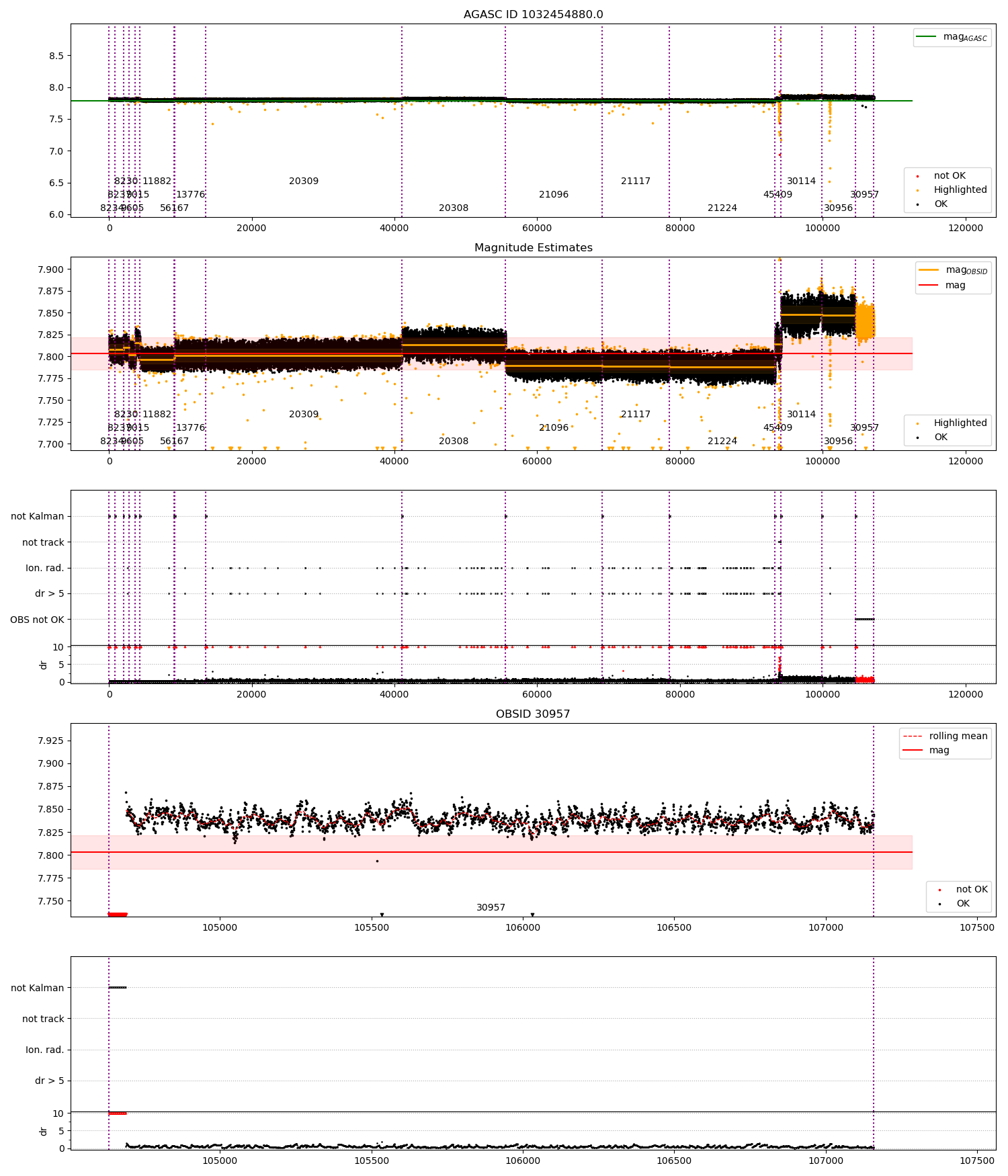Click y-axis tick '7.925' in OBSID 30957 plot

(x=50, y=741)
